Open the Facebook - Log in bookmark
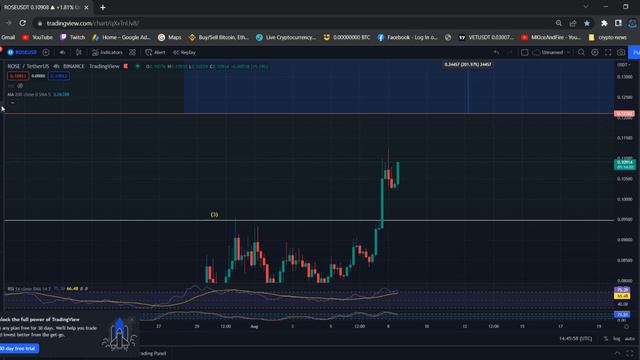Image resolution: width=640 pixels, height=360 pixels. coord(408,37)
